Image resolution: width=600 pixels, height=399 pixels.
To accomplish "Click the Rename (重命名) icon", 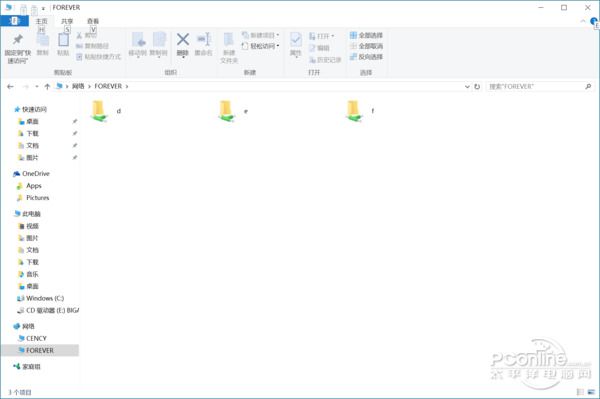I will [204, 39].
